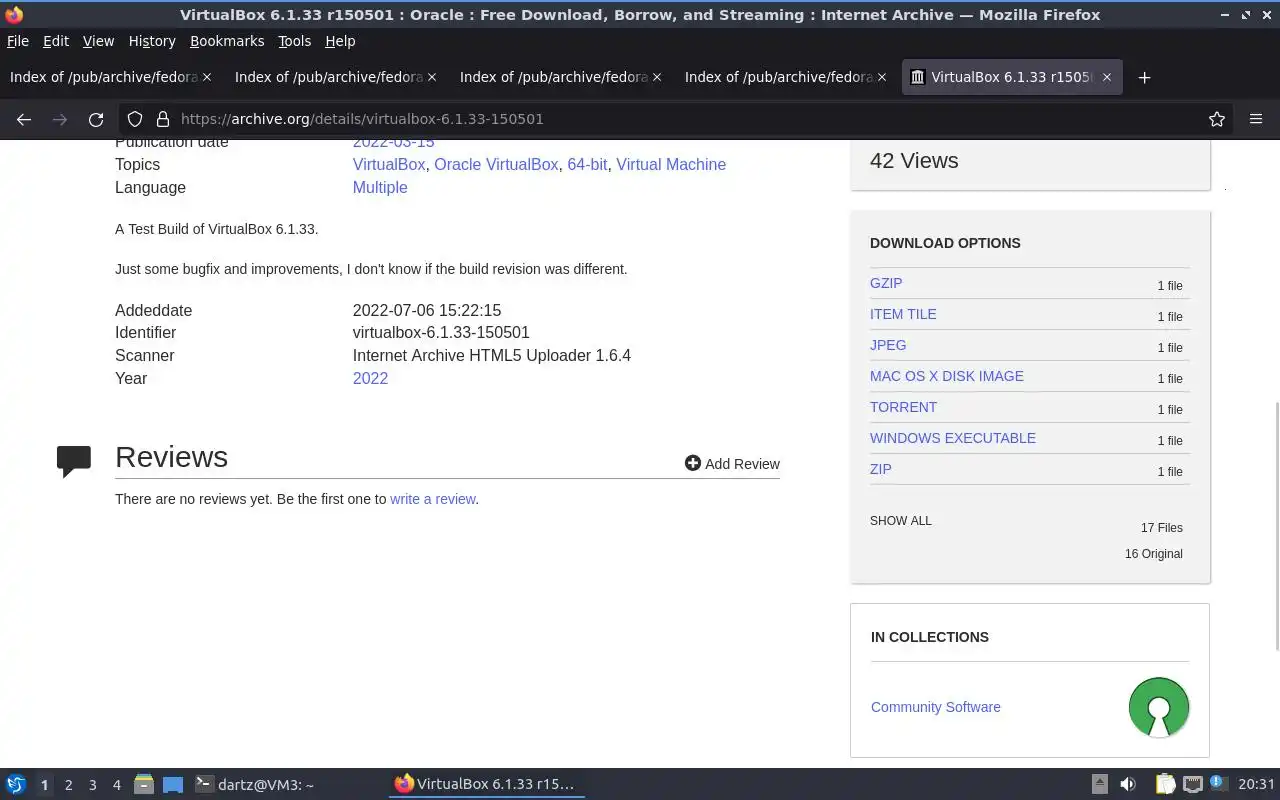Click the VirtualBox topic link

[x=389, y=164]
